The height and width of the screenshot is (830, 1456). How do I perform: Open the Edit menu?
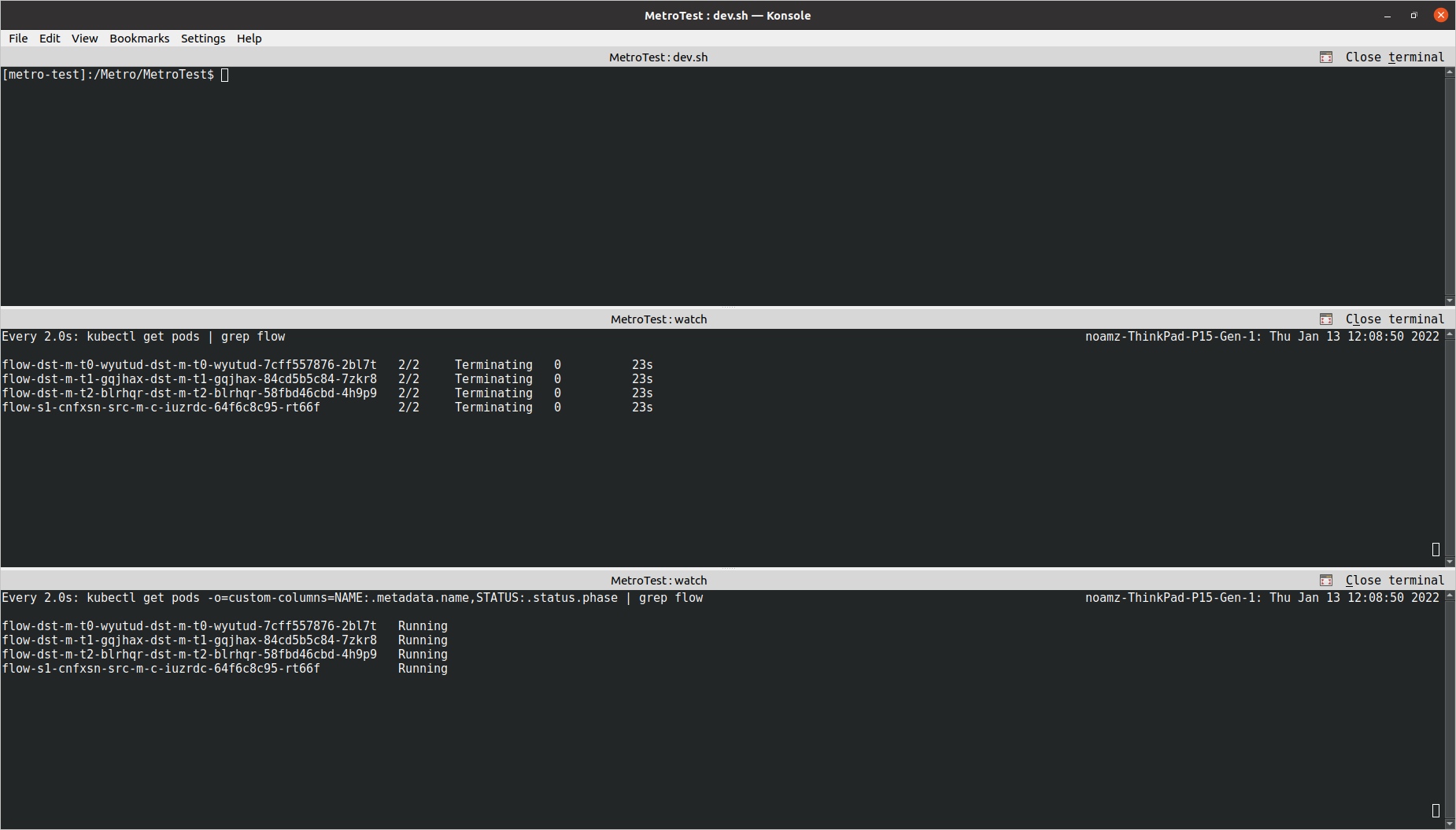pos(50,39)
